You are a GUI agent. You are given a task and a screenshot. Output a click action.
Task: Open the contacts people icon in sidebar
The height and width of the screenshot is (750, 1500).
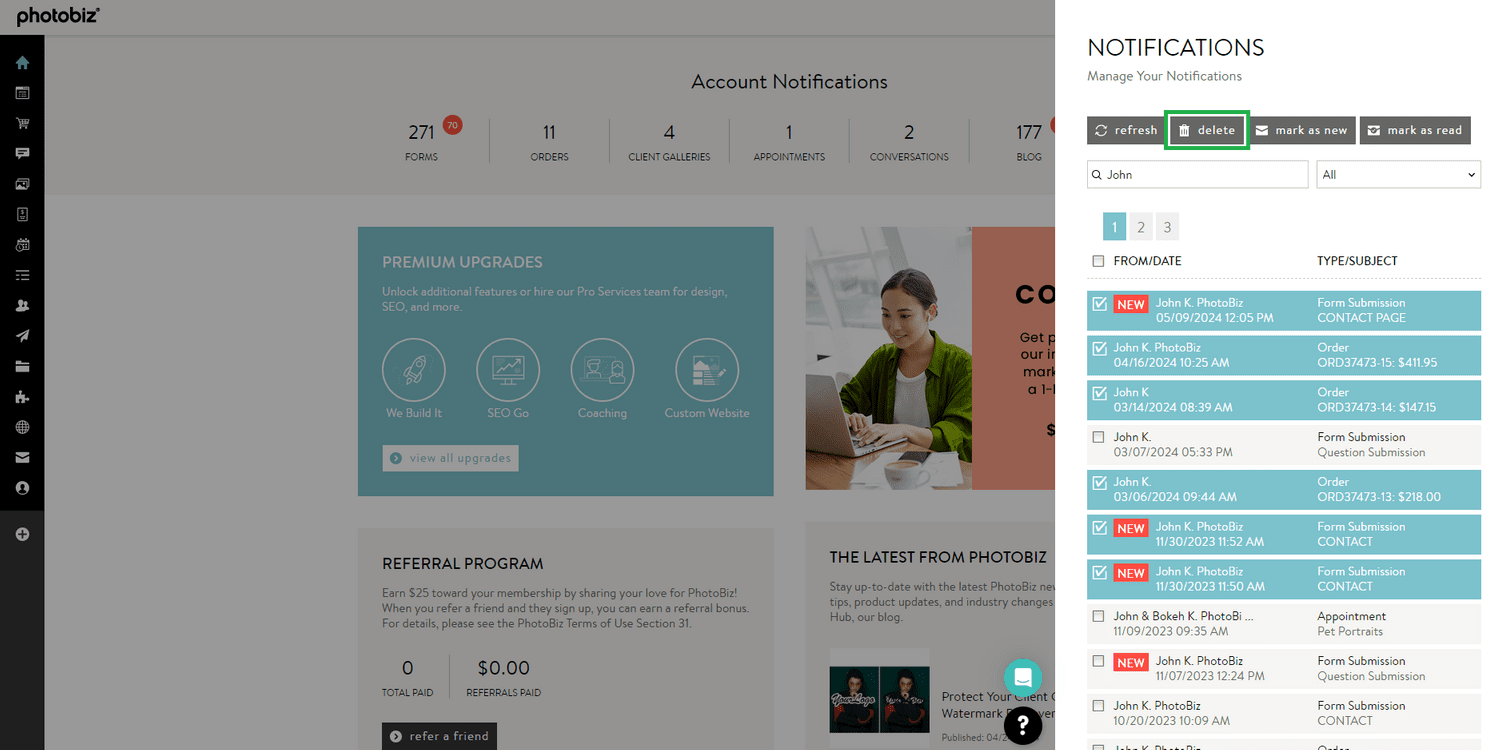point(22,305)
